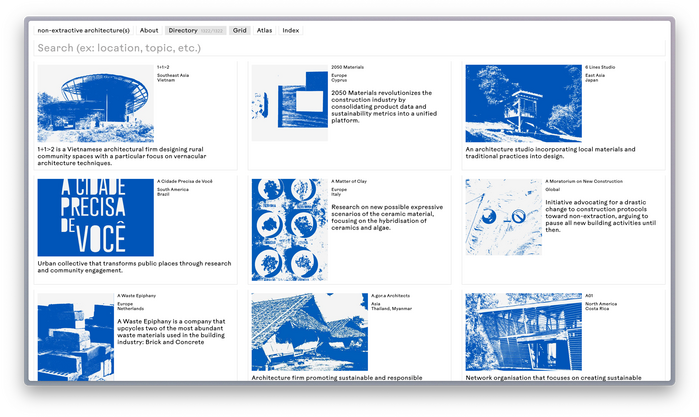Click the A Cidade Precisa de Você title

point(185,182)
